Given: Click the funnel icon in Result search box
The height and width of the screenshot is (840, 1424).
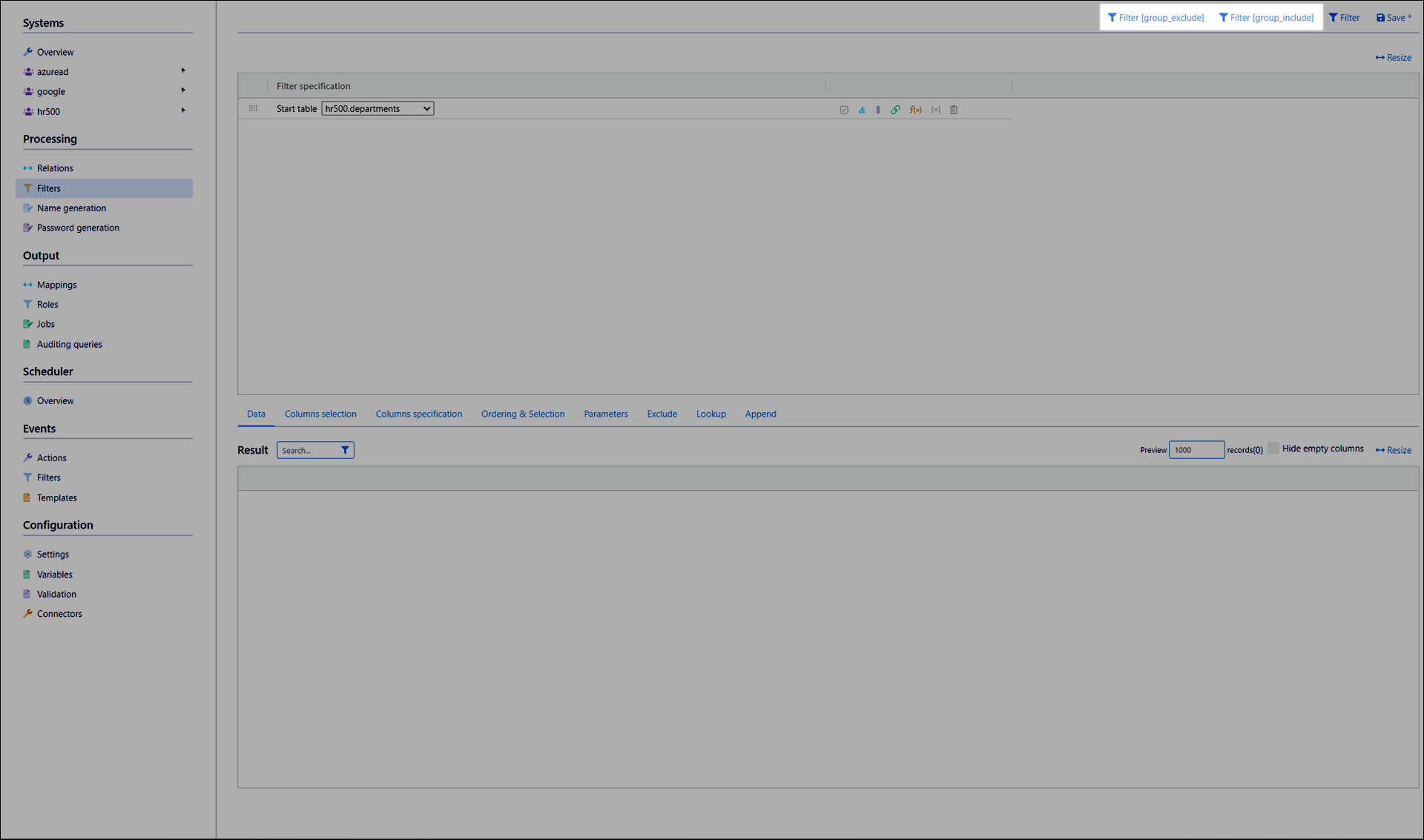Looking at the screenshot, I should (x=345, y=450).
